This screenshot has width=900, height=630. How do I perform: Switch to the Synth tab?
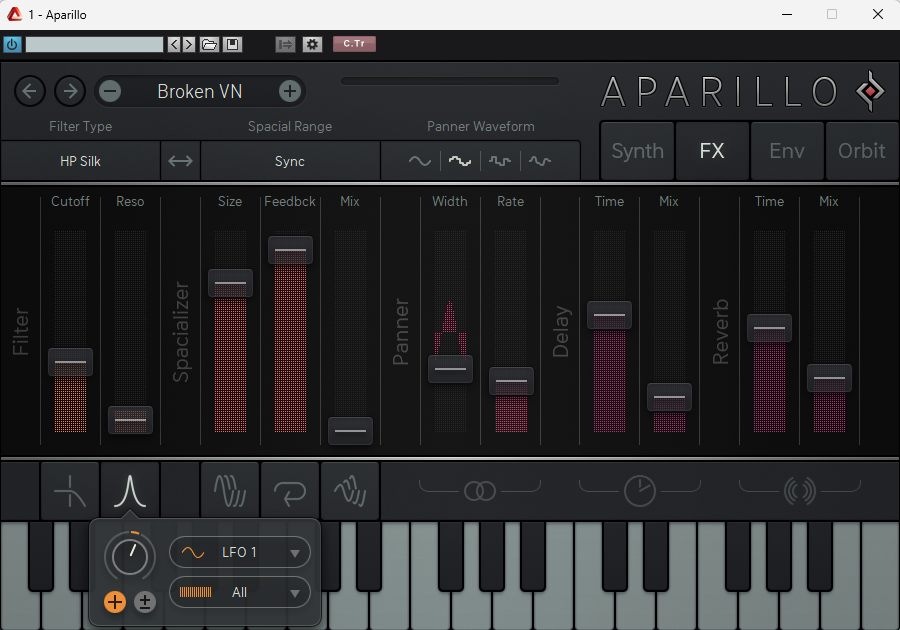tap(638, 151)
